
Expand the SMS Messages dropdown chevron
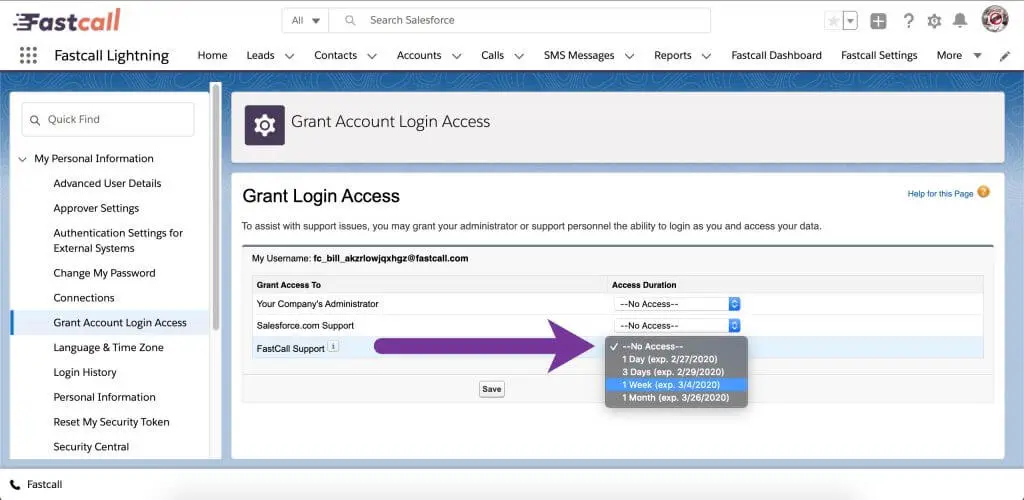click(630, 56)
